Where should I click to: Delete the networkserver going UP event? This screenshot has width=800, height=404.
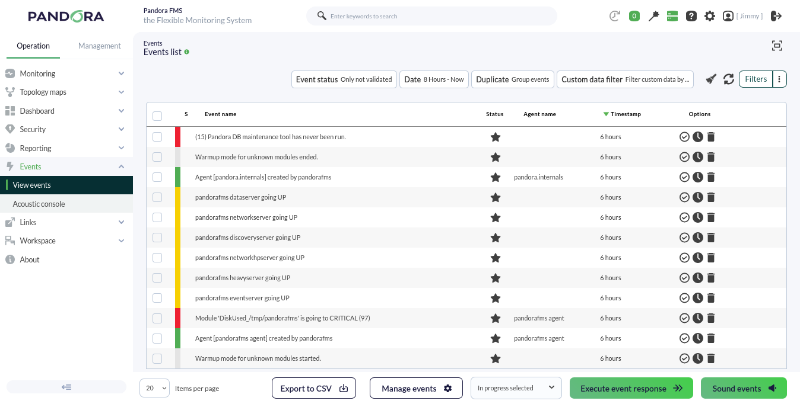click(x=711, y=217)
